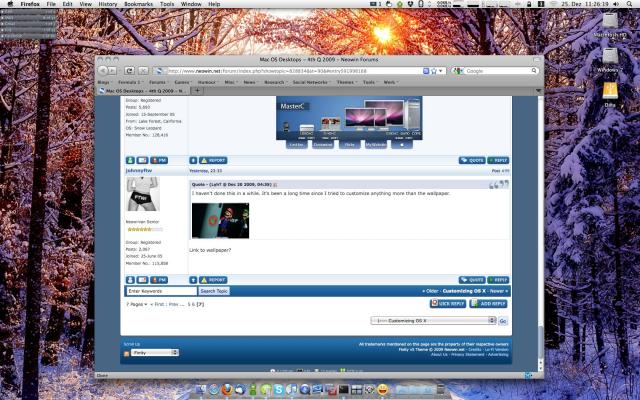Click the stop loading X button
The width and height of the screenshot is (640, 400).
(143, 71)
